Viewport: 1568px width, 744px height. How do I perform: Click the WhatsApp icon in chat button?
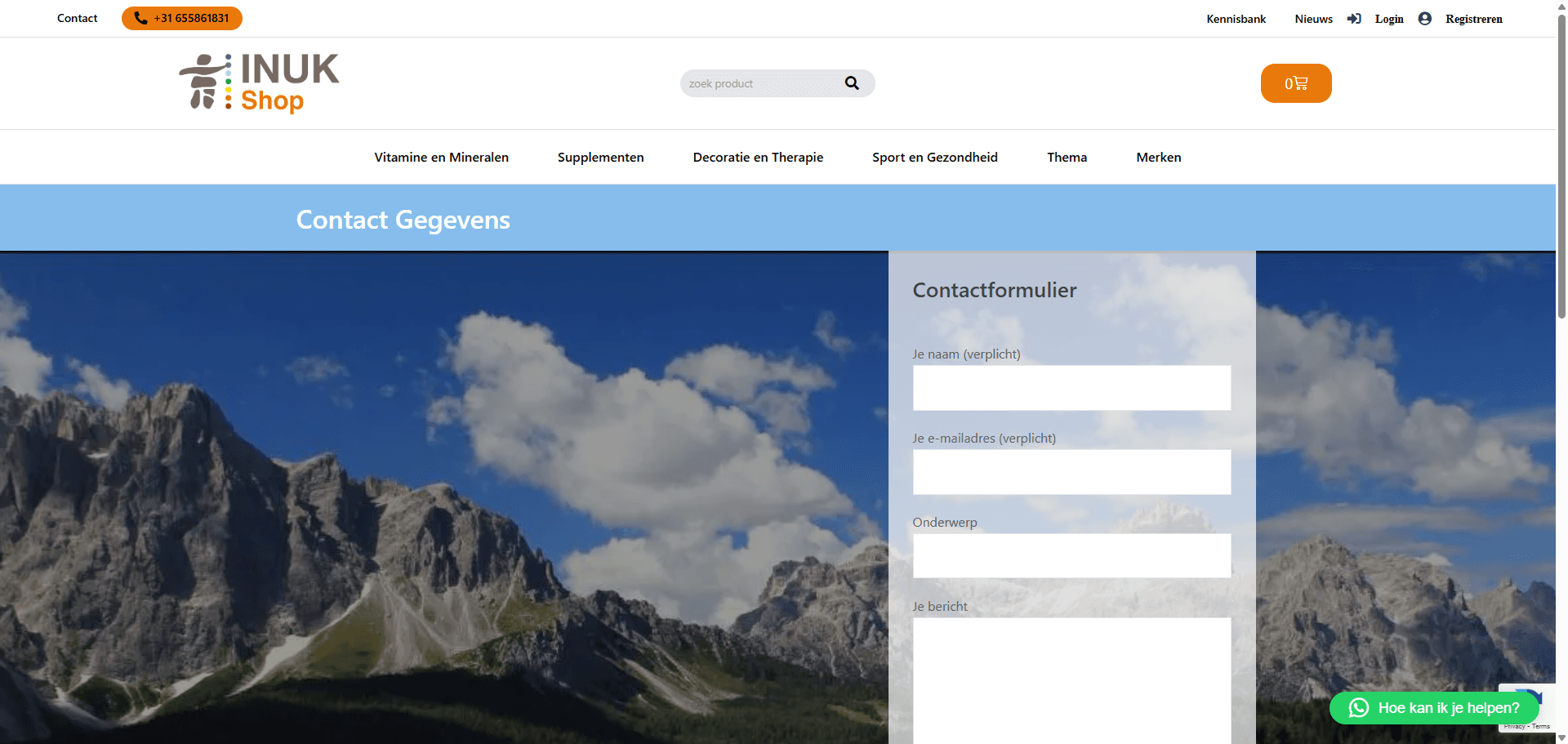click(x=1359, y=708)
